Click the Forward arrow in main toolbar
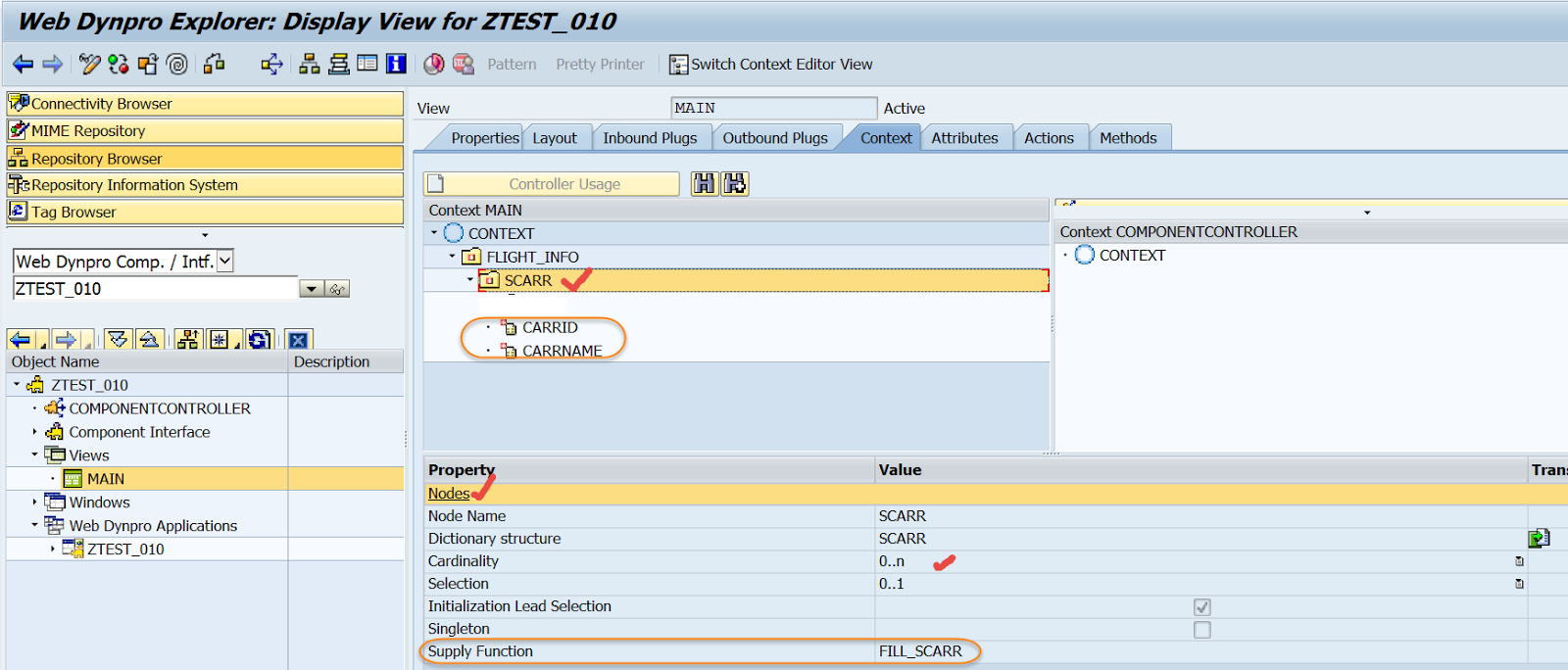This screenshot has height=670, width=1568. pyautogui.click(x=53, y=65)
